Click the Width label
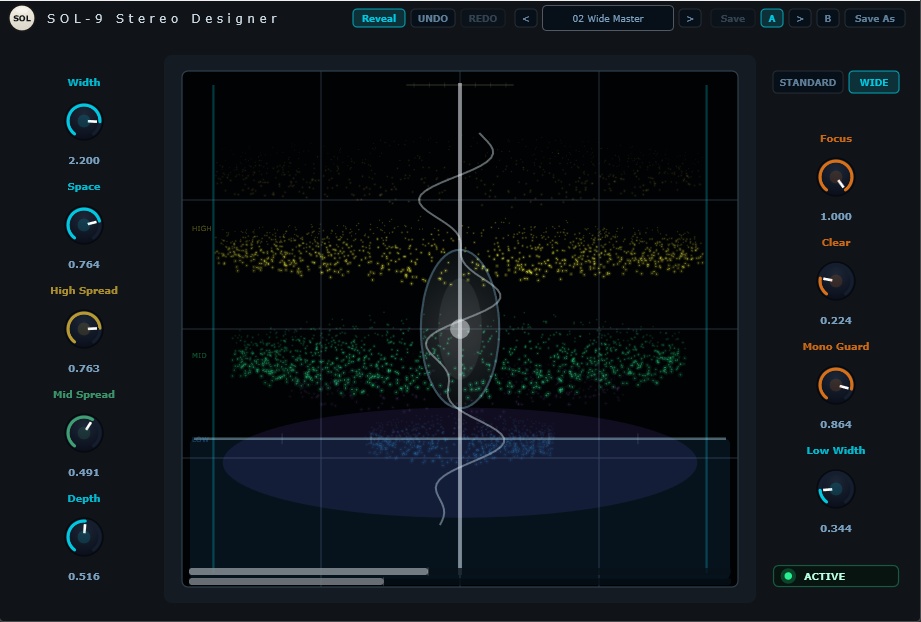The image size is (921, 622). [x=84, y=82]
